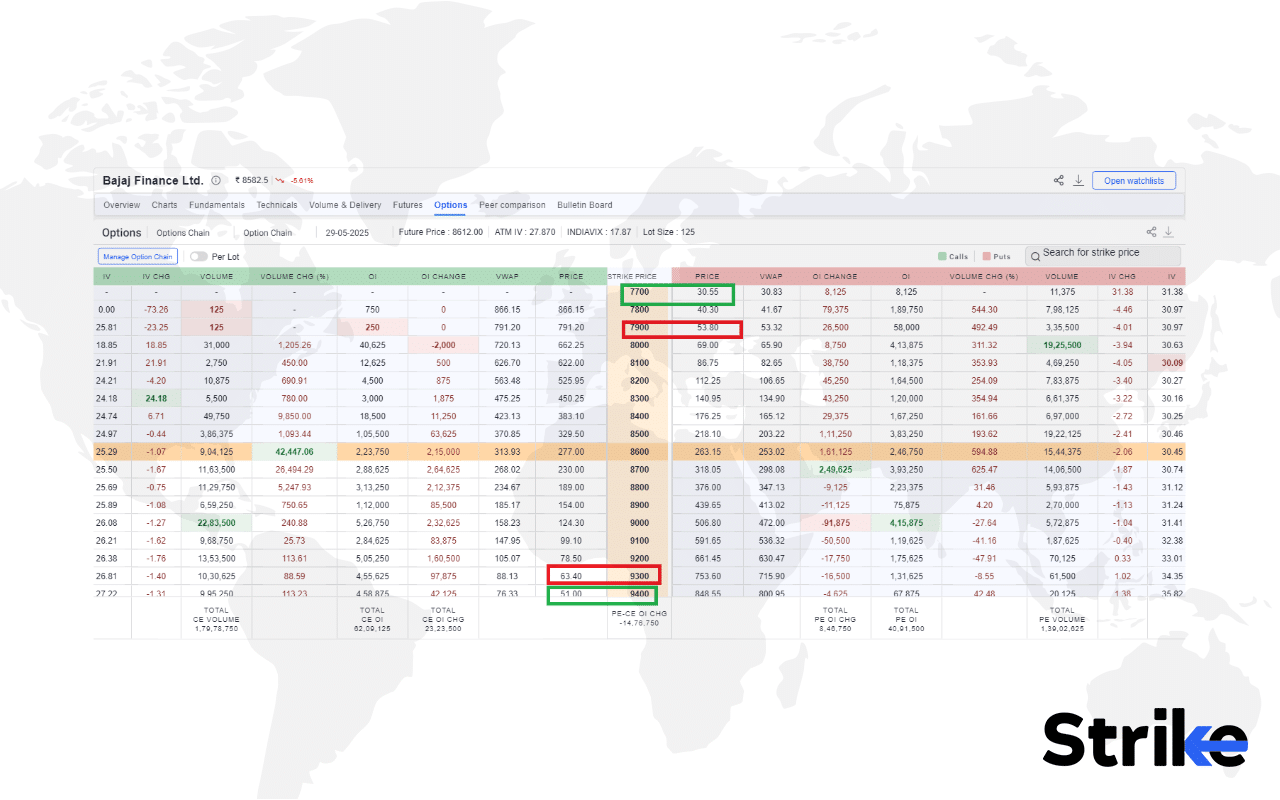Click the share icon at top right header
The image size is (1280, 800).
pos(1058,180)
